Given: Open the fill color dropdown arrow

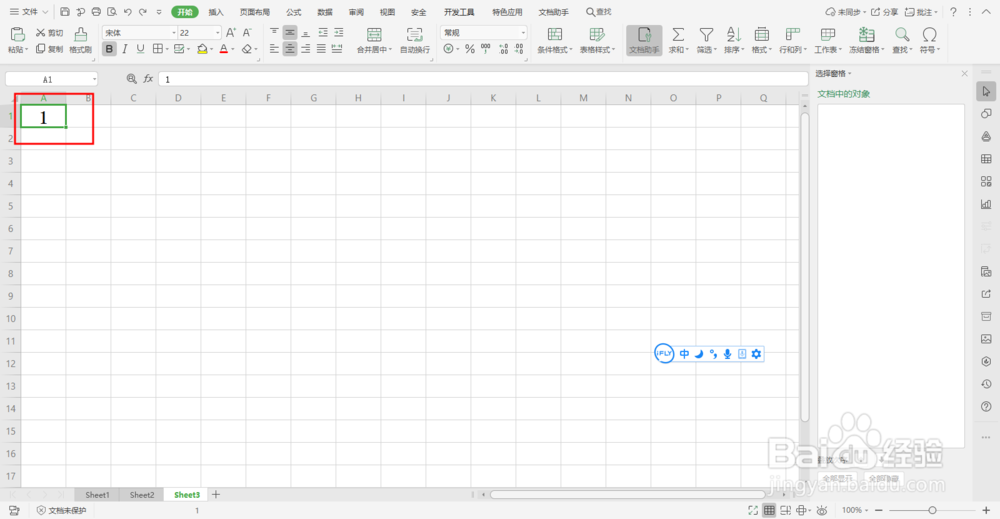Looking at the screenshot, I should [x=212, y=49].
